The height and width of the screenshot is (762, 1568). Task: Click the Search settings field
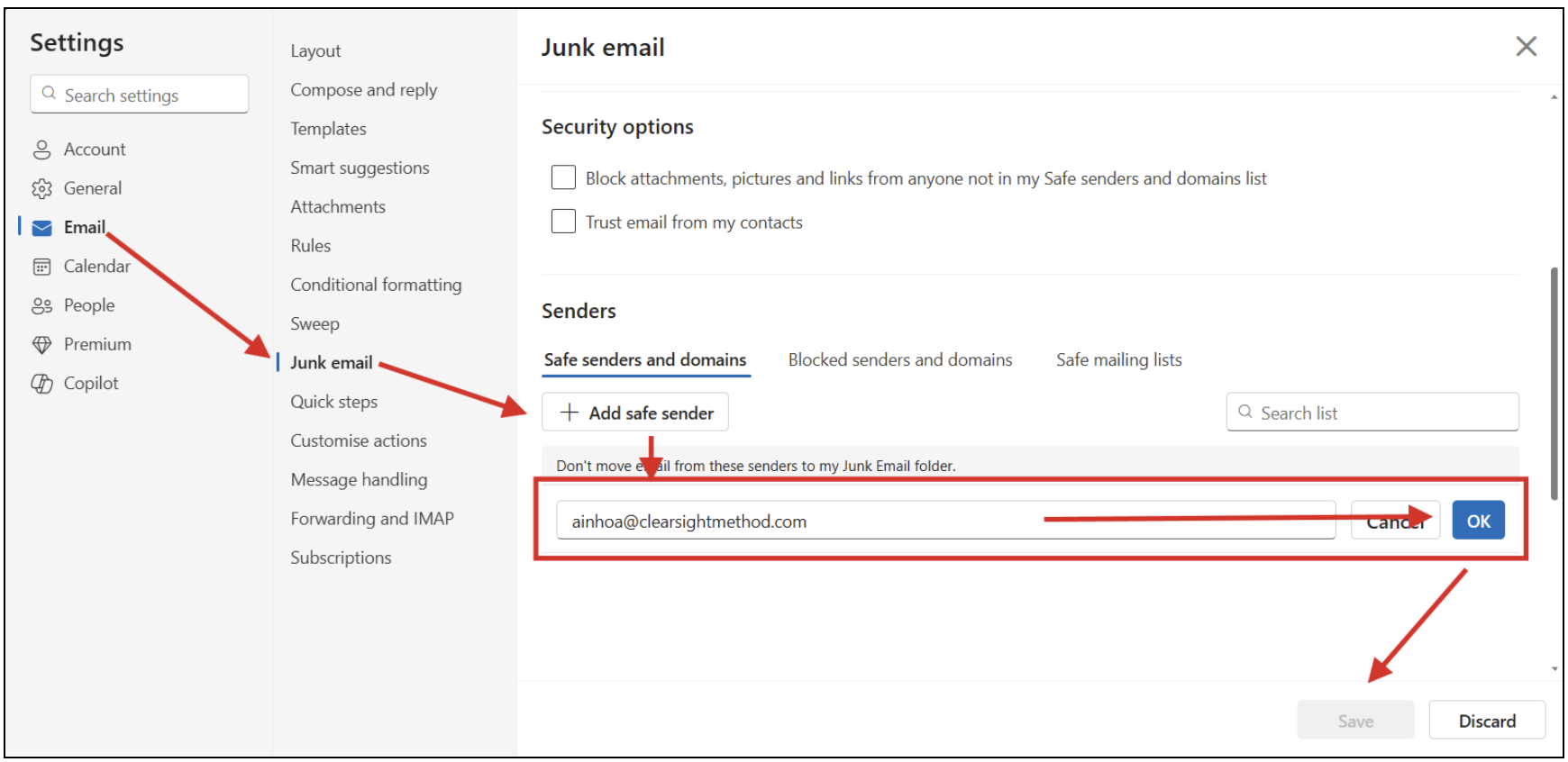click(x=140, y=95)
